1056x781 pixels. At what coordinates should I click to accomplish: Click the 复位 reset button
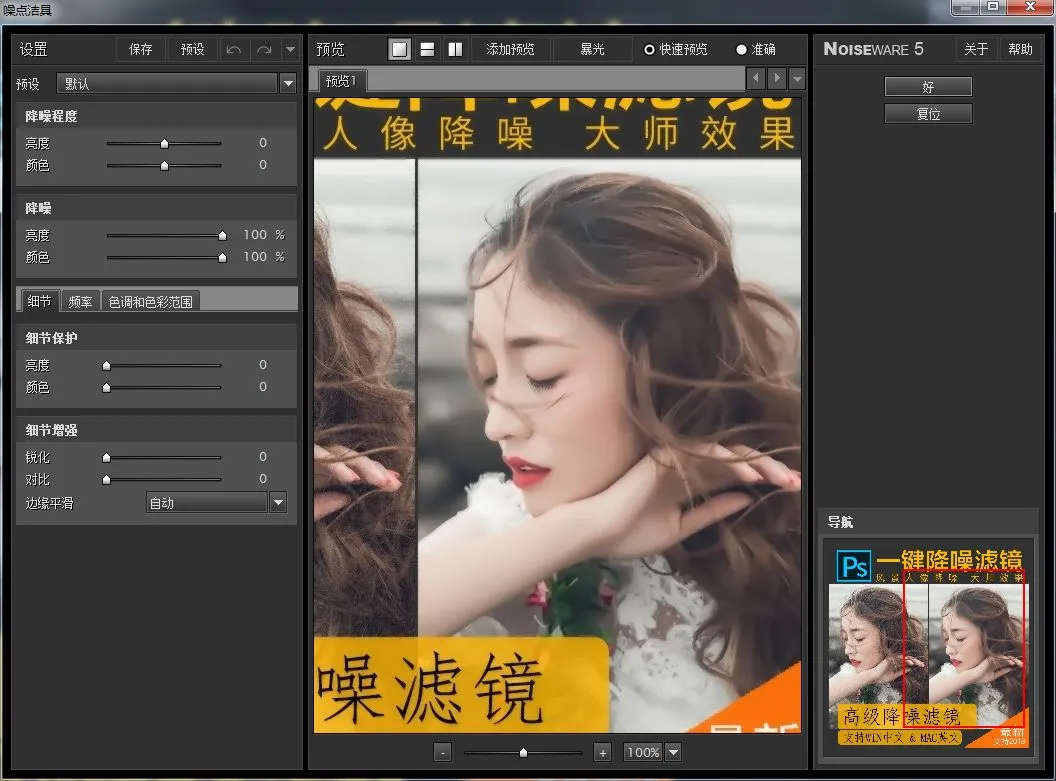(928, 113)
